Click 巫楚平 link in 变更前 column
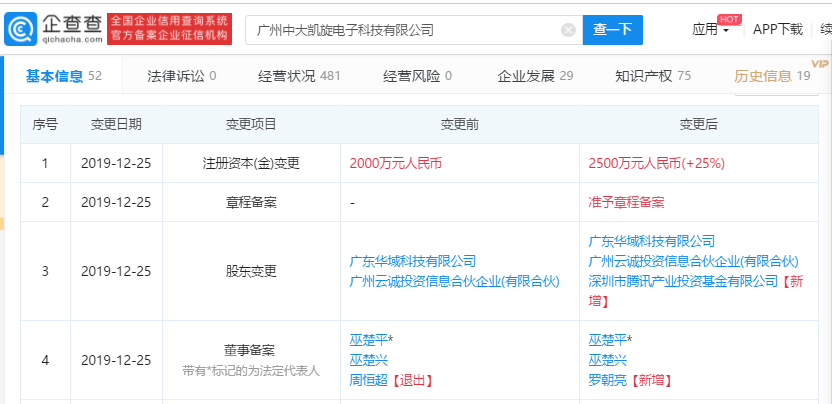This screenshot has width=832, height=404. [x=369, y=340]
